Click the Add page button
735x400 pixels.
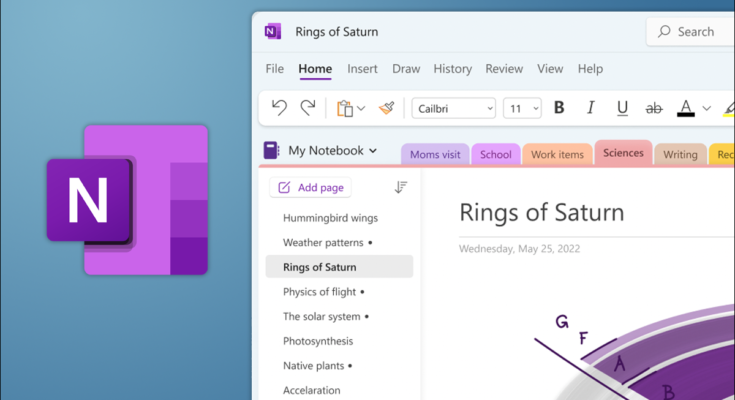coord(309,187)
